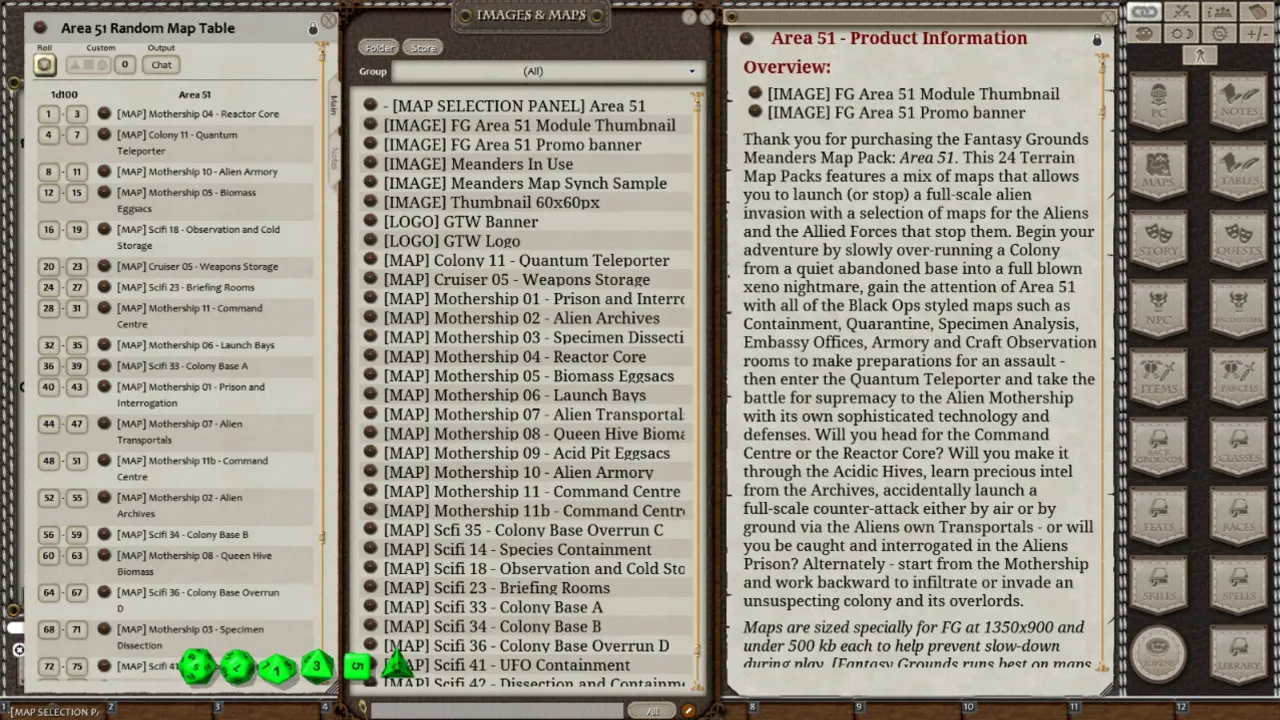Click the All filter button at list bottom

[652, 711]
